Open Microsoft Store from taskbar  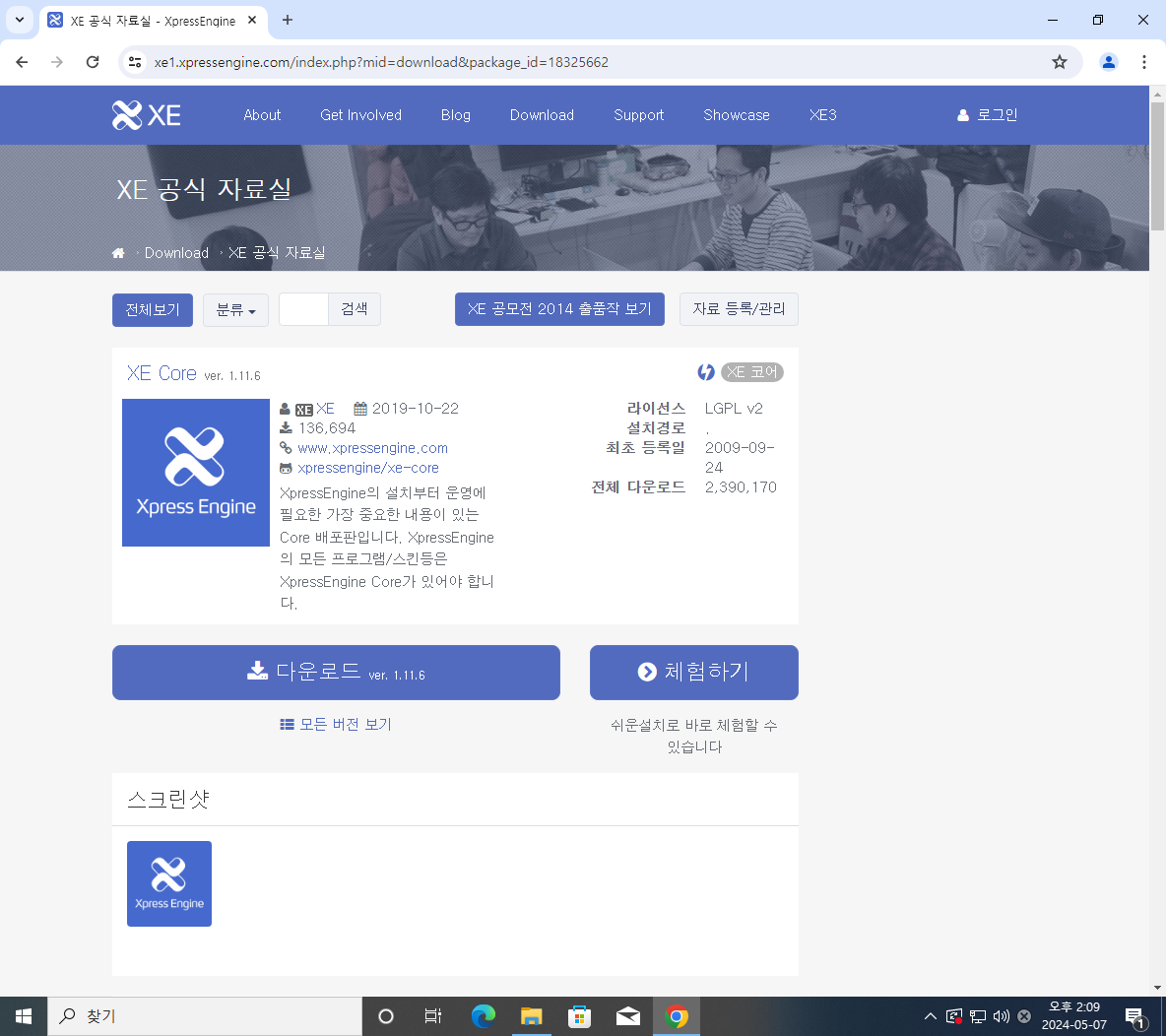[x=579, y=1016]
